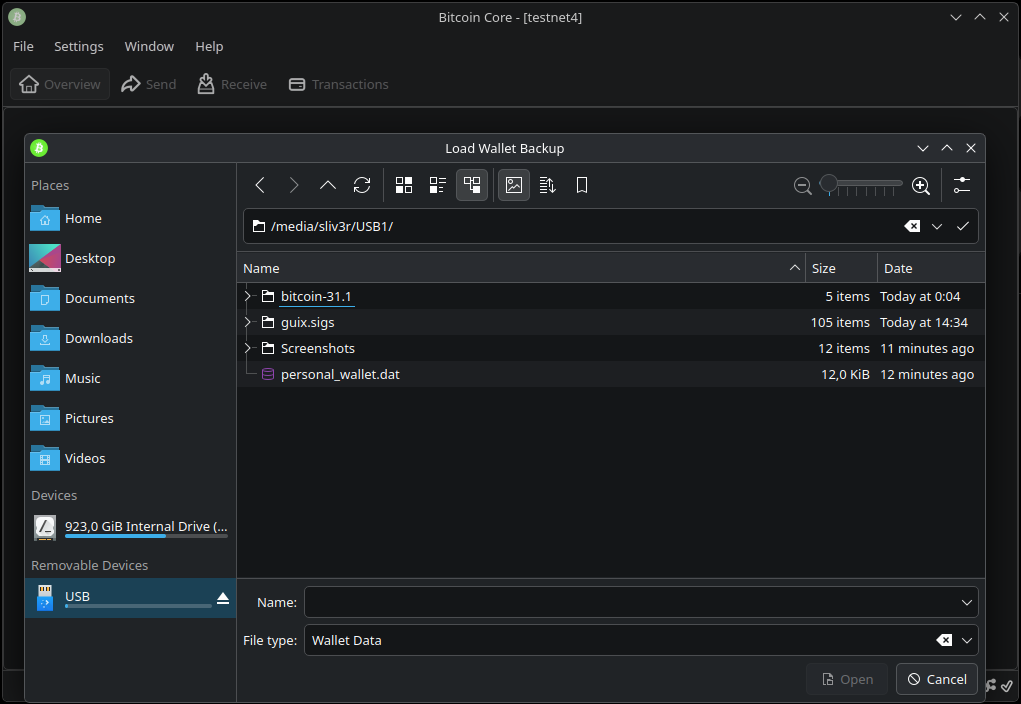Sort files by Name column
The image size is (1021, 704).
point(521,268)
